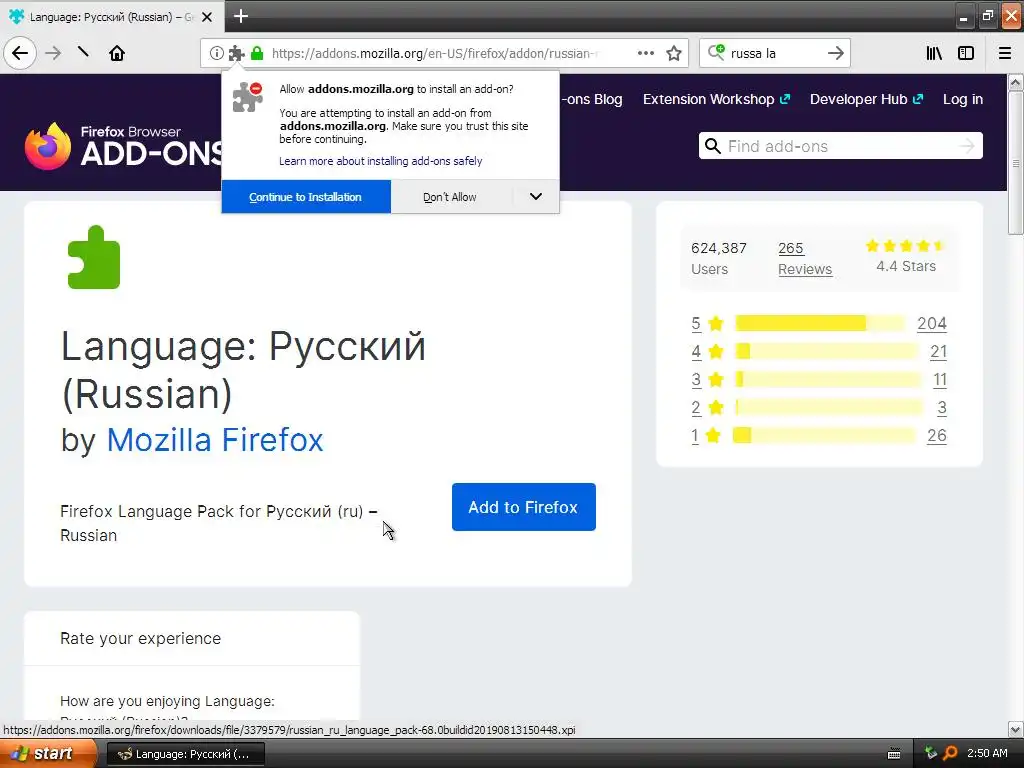Click the search engine magnifier icon
The height and width of the screenshot is (768, 1024).
click(x=716, y=52)
